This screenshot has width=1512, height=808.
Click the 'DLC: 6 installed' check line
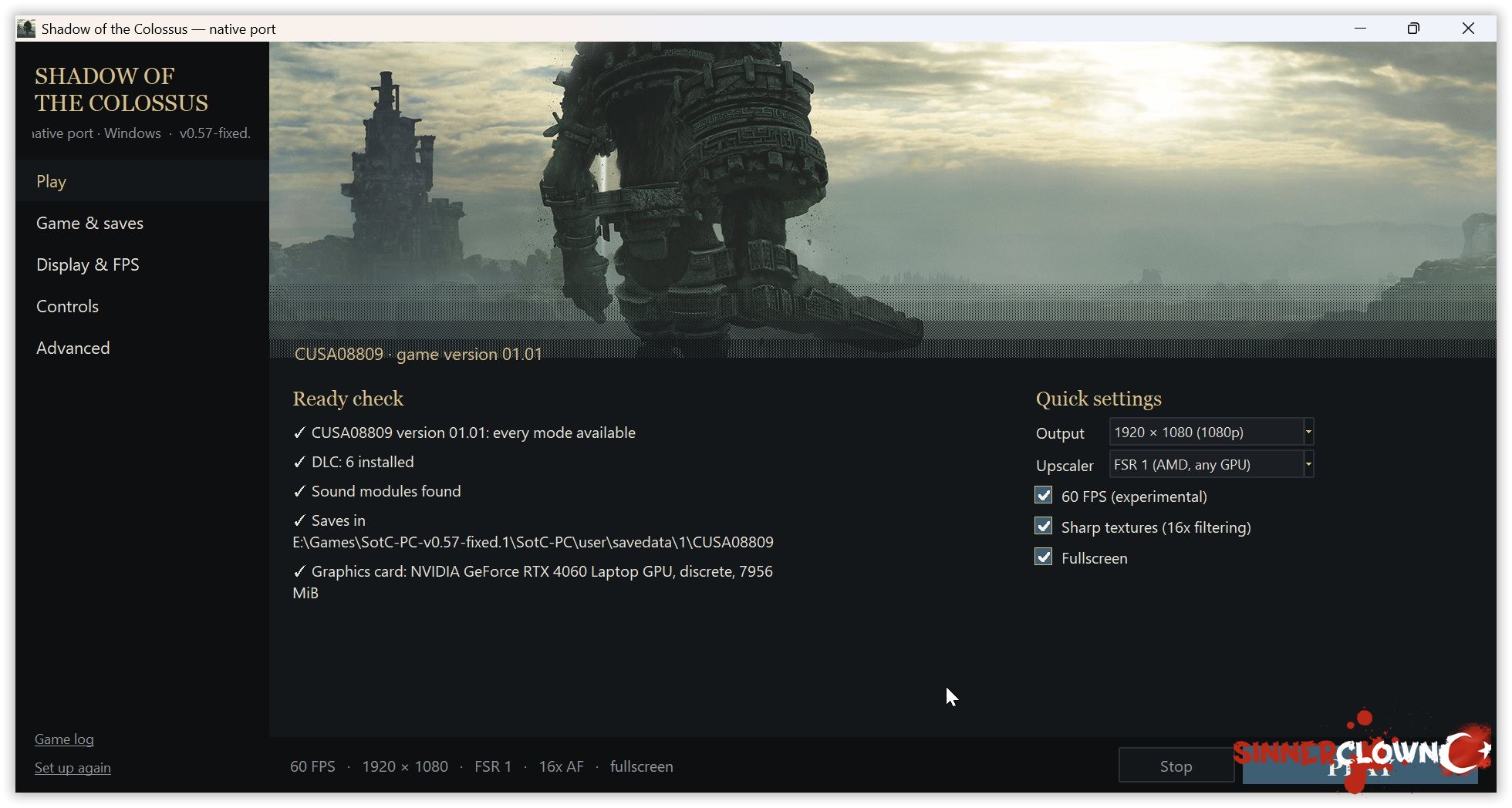(x=353, y=462)
